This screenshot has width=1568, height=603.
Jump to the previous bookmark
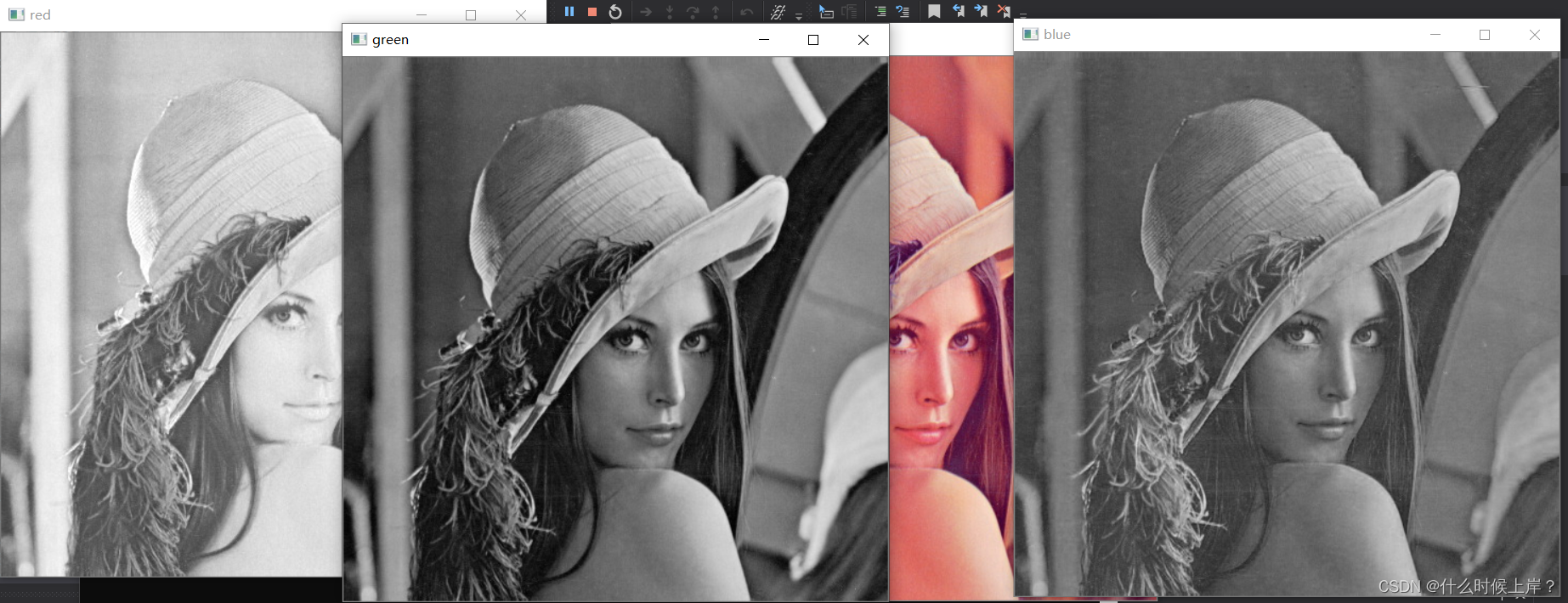(958, 11)
